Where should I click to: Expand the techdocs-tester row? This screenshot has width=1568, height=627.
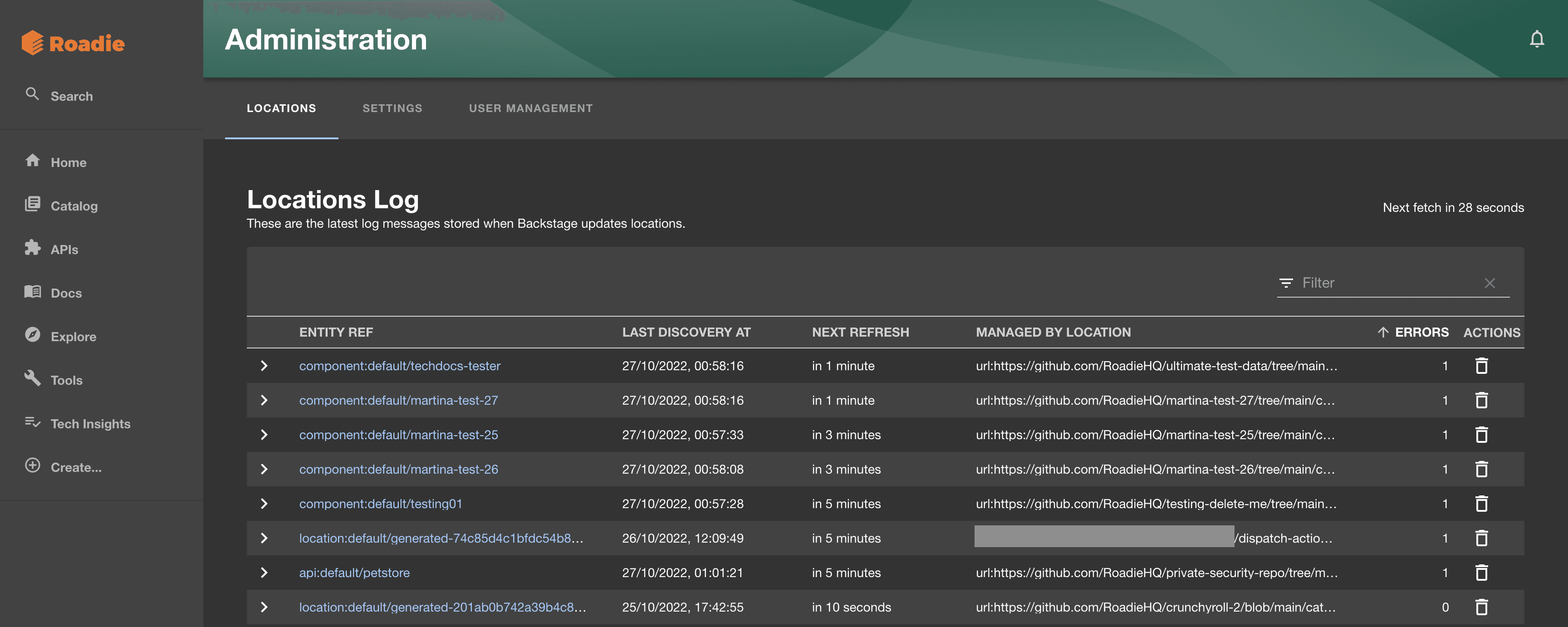click(264, 366)
